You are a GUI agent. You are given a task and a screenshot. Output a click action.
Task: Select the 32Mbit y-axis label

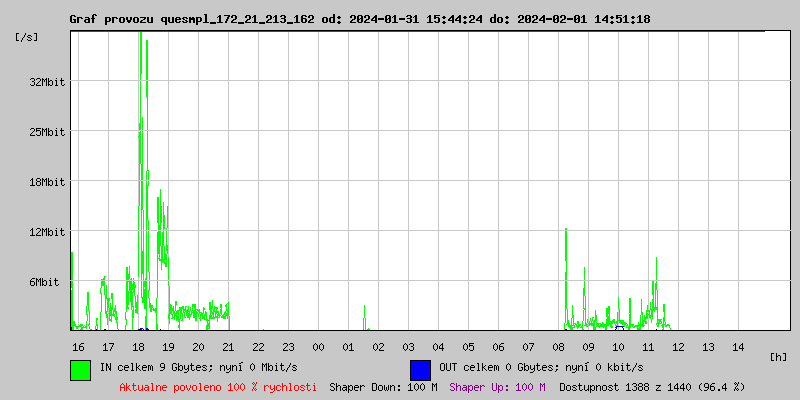47,82
